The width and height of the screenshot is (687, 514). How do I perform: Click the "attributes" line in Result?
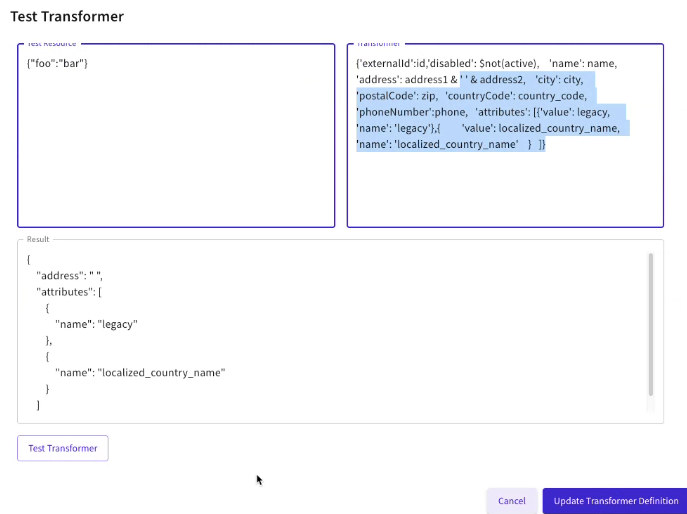point(68,291)
